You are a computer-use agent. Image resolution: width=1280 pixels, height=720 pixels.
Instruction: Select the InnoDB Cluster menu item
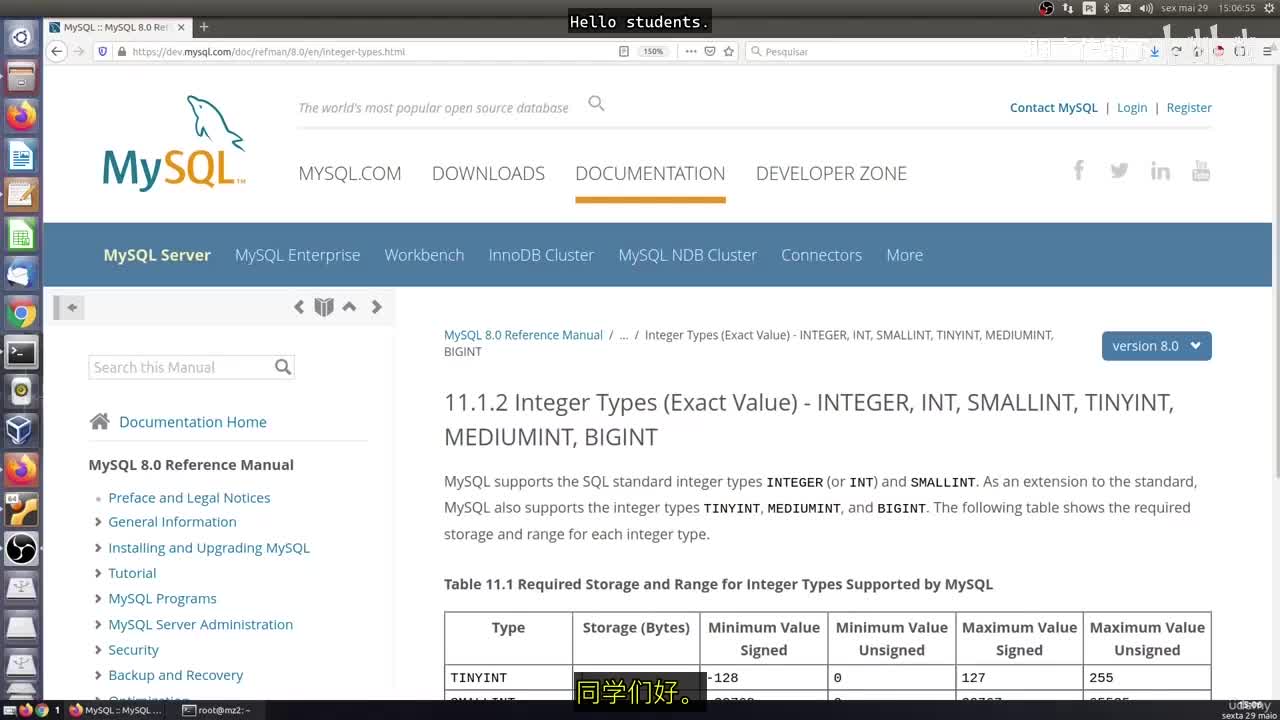click(x=541, y=255)
